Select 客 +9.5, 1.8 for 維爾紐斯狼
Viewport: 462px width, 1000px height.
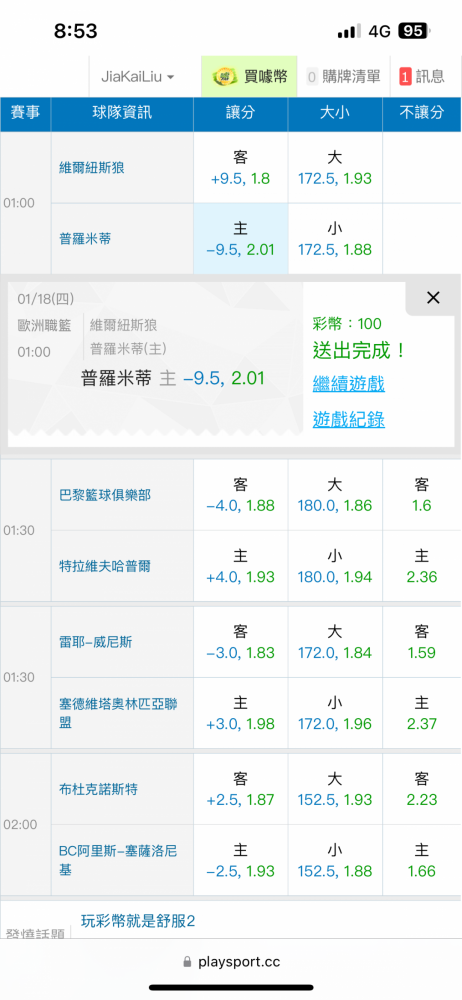pyautogui.click(x=241, y=168)
